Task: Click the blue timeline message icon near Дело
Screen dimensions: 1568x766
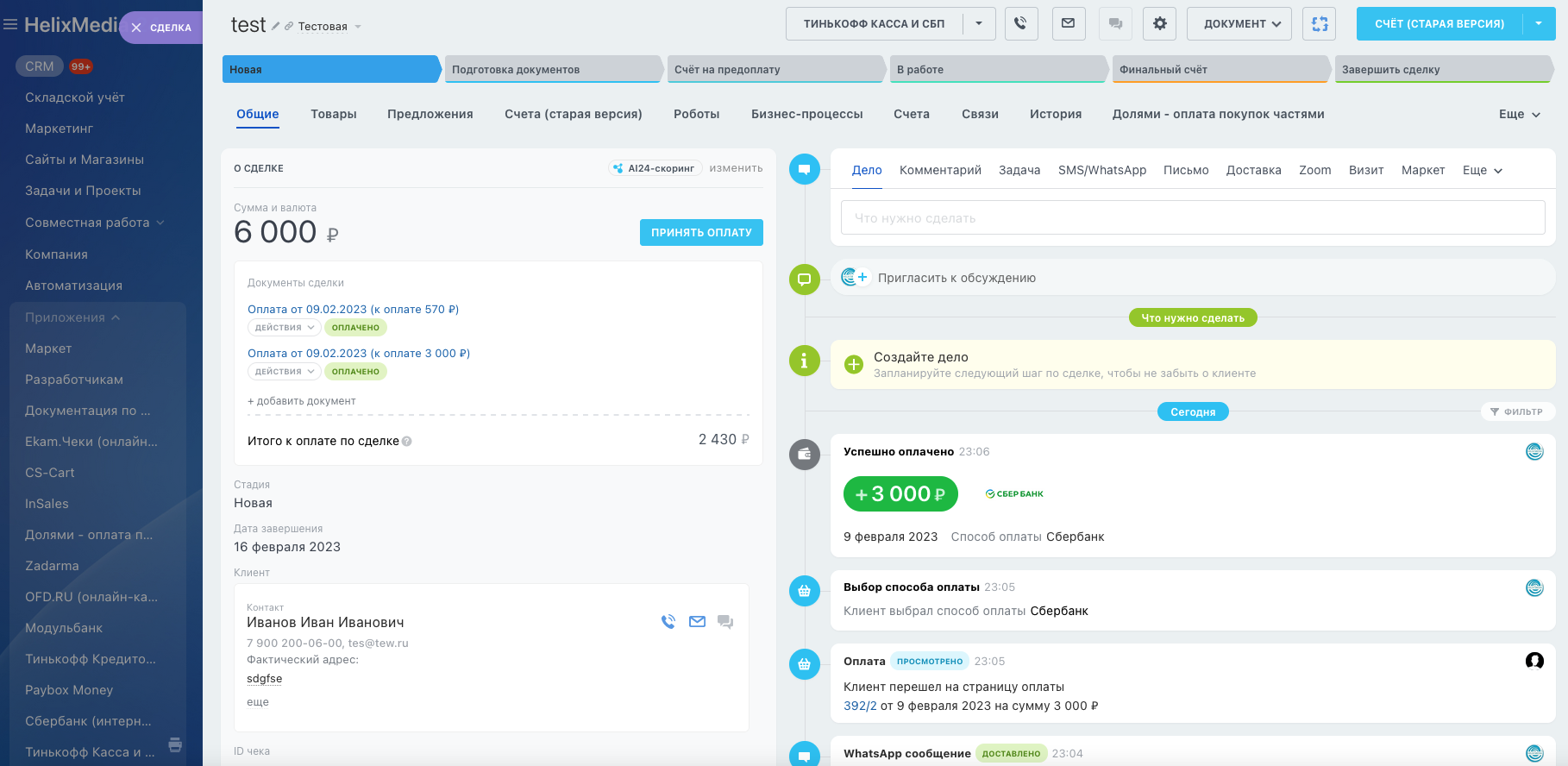Action: tap(804, 169)
